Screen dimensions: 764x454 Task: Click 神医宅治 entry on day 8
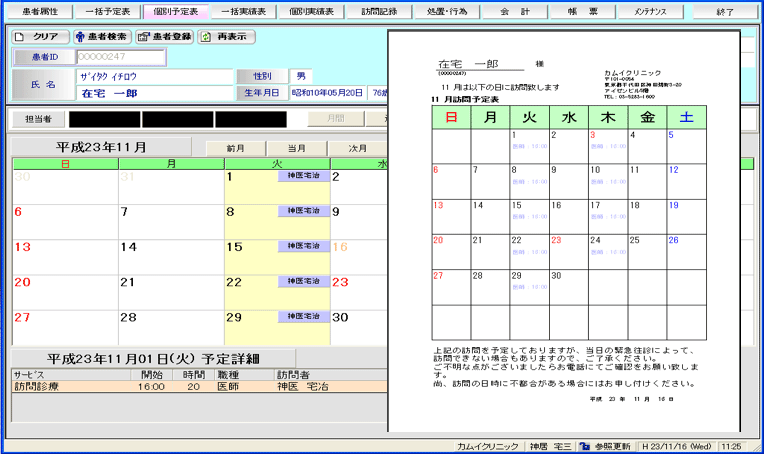[304, 211]
